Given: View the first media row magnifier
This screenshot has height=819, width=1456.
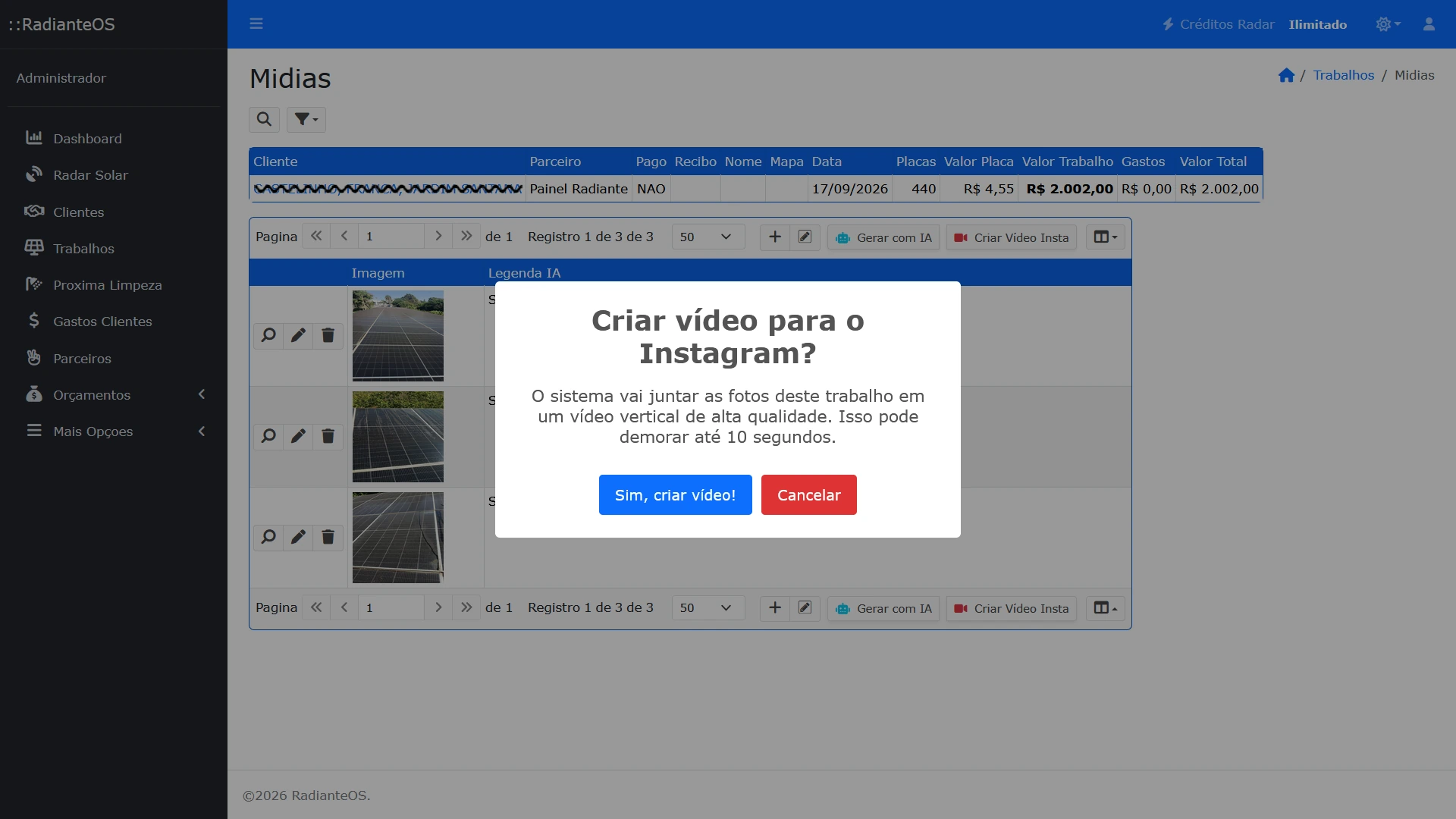Looking at the screenshot, I should (x=268, y=335).
